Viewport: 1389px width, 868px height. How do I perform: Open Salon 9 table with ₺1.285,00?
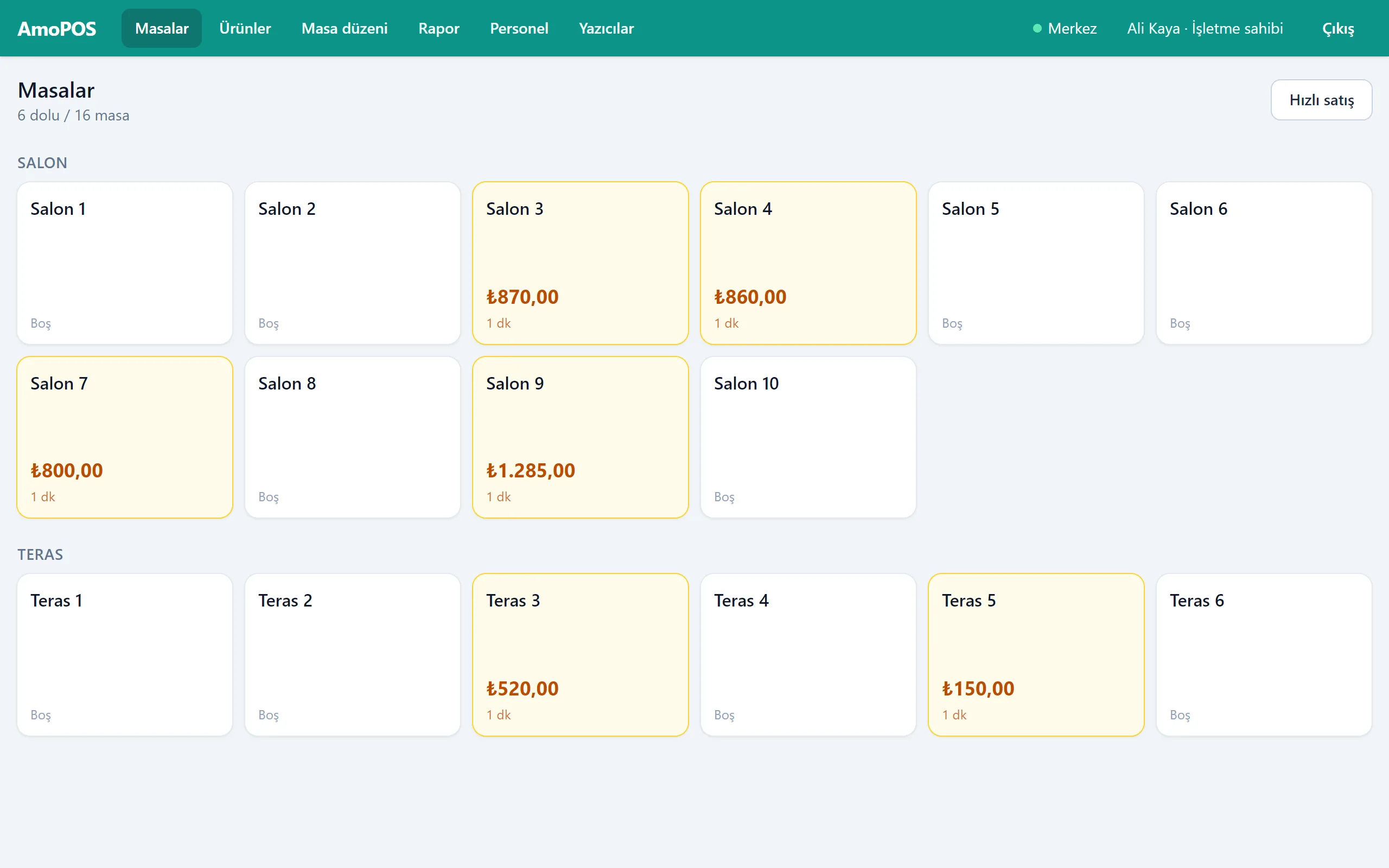coord(580,437)
